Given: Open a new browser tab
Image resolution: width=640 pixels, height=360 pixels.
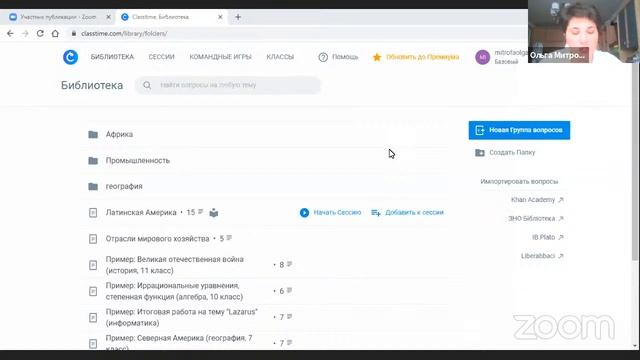Looking at the screenshot, I should pyautogui.click(x=238, y=17).
